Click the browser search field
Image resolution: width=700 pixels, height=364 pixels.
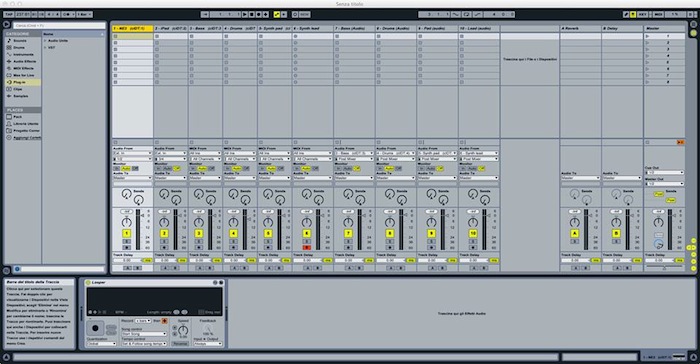tap(59, 25)
